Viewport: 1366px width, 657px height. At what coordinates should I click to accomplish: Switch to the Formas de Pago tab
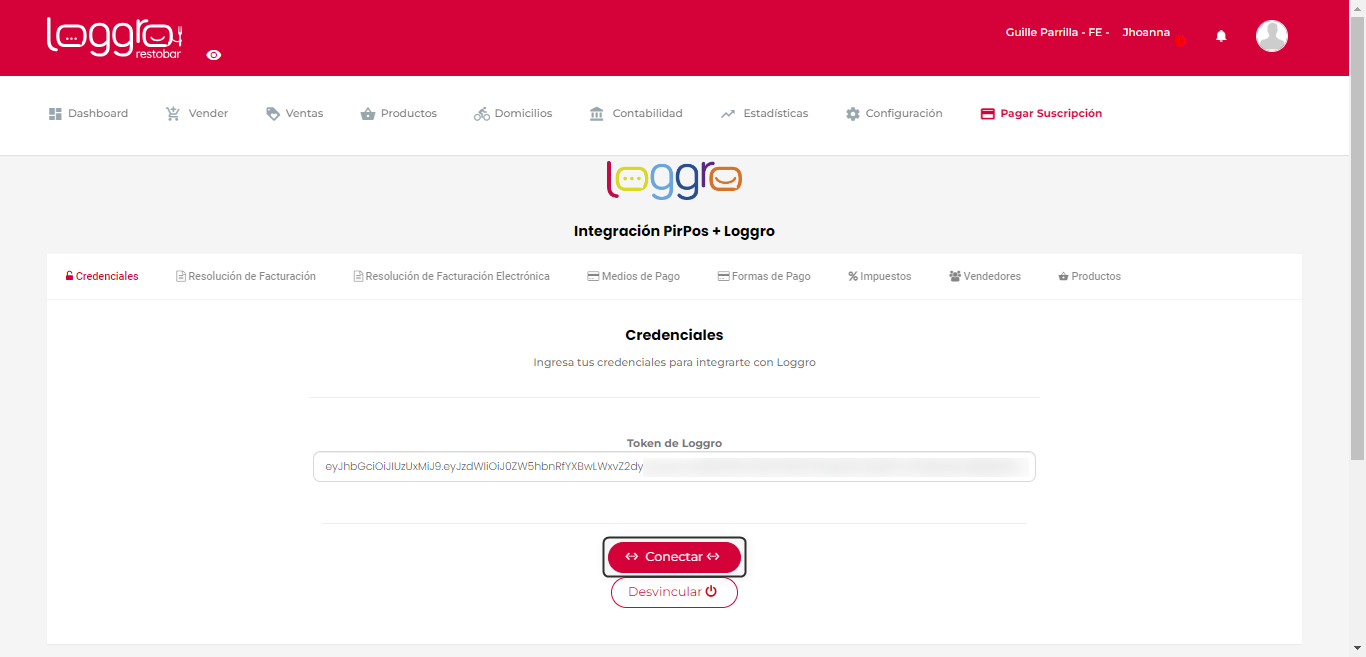pos(764,276)
